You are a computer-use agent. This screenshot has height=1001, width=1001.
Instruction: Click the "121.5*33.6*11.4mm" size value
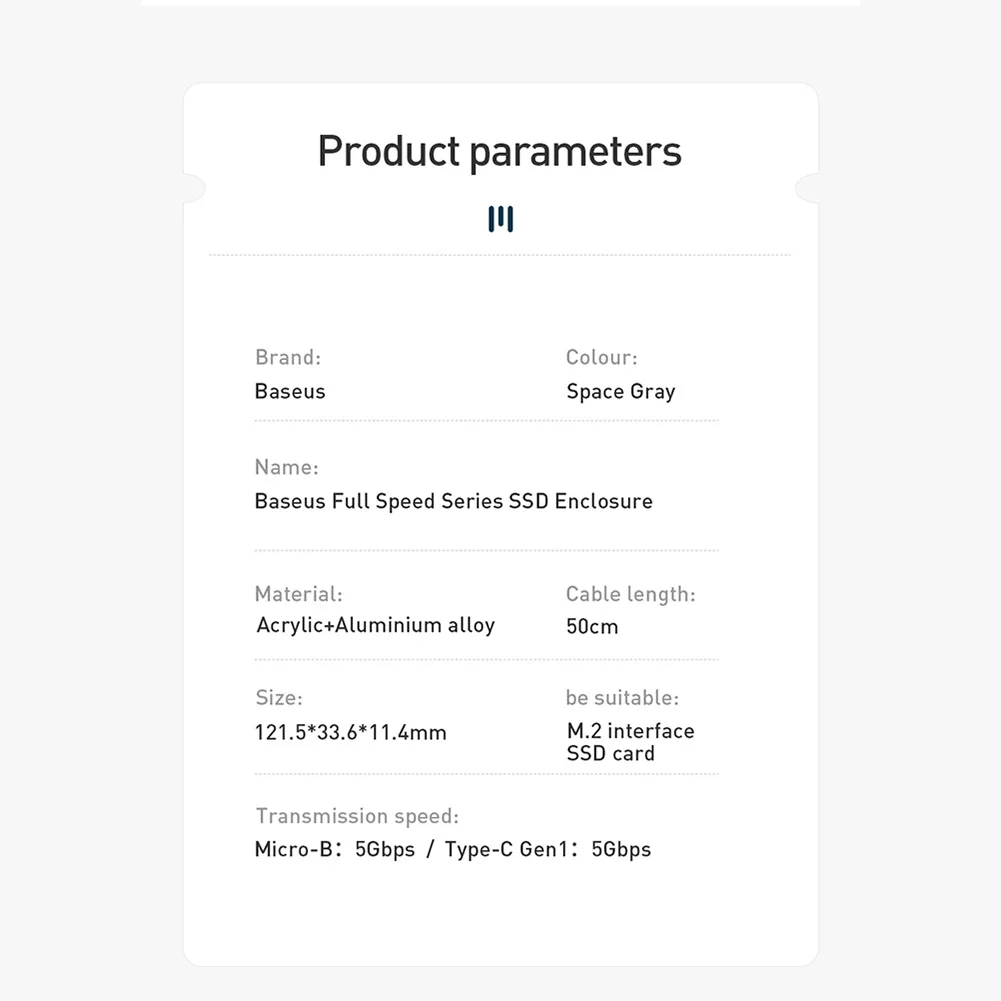(x=350, y=732)
